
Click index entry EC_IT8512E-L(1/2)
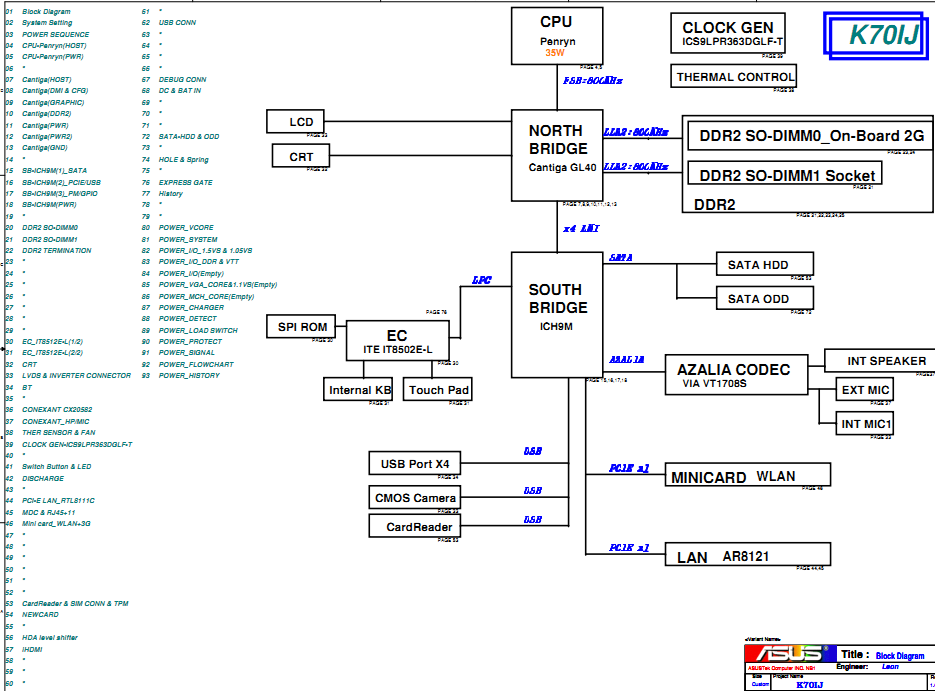point(52,342)
